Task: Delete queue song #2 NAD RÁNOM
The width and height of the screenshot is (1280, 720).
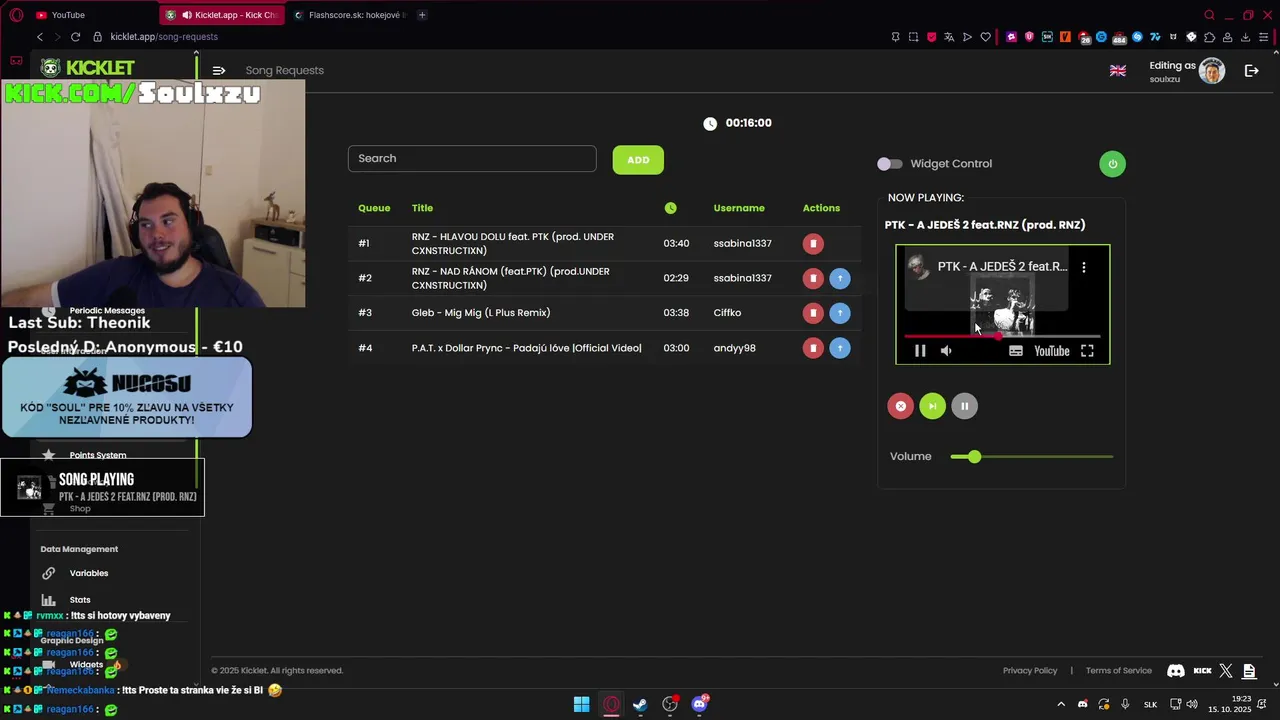Action: coord(813,278)
